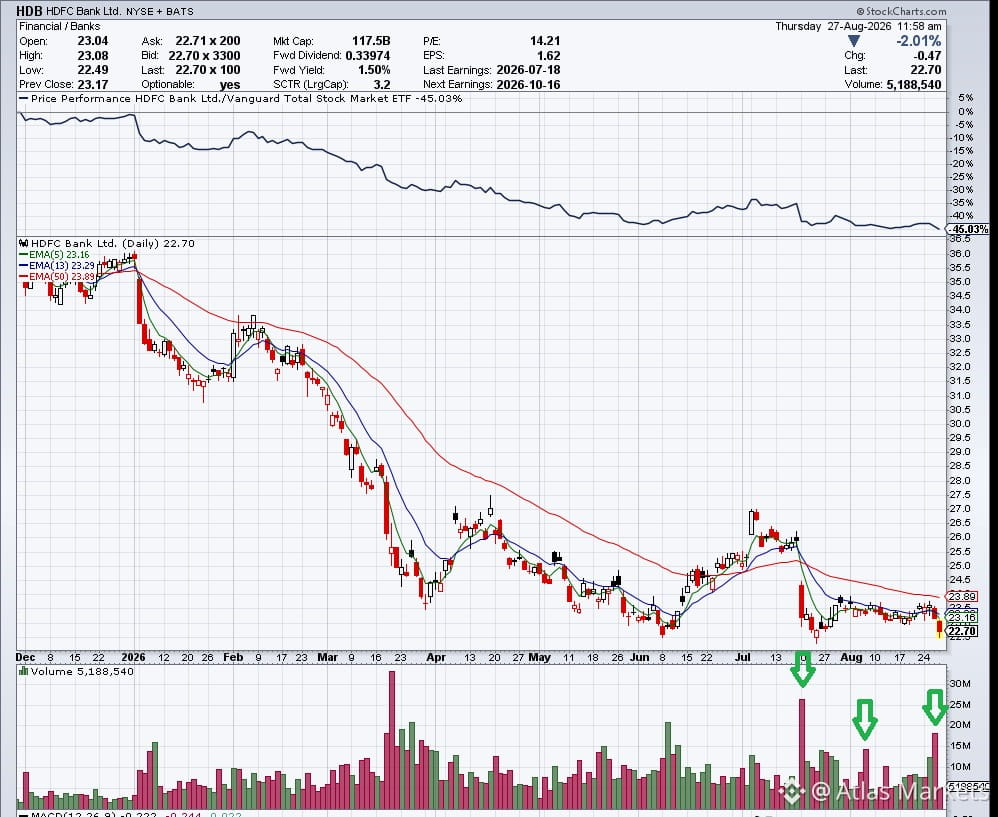Click the HDB ticker symbol
This screenshot has width=998, height=817.
29,11
